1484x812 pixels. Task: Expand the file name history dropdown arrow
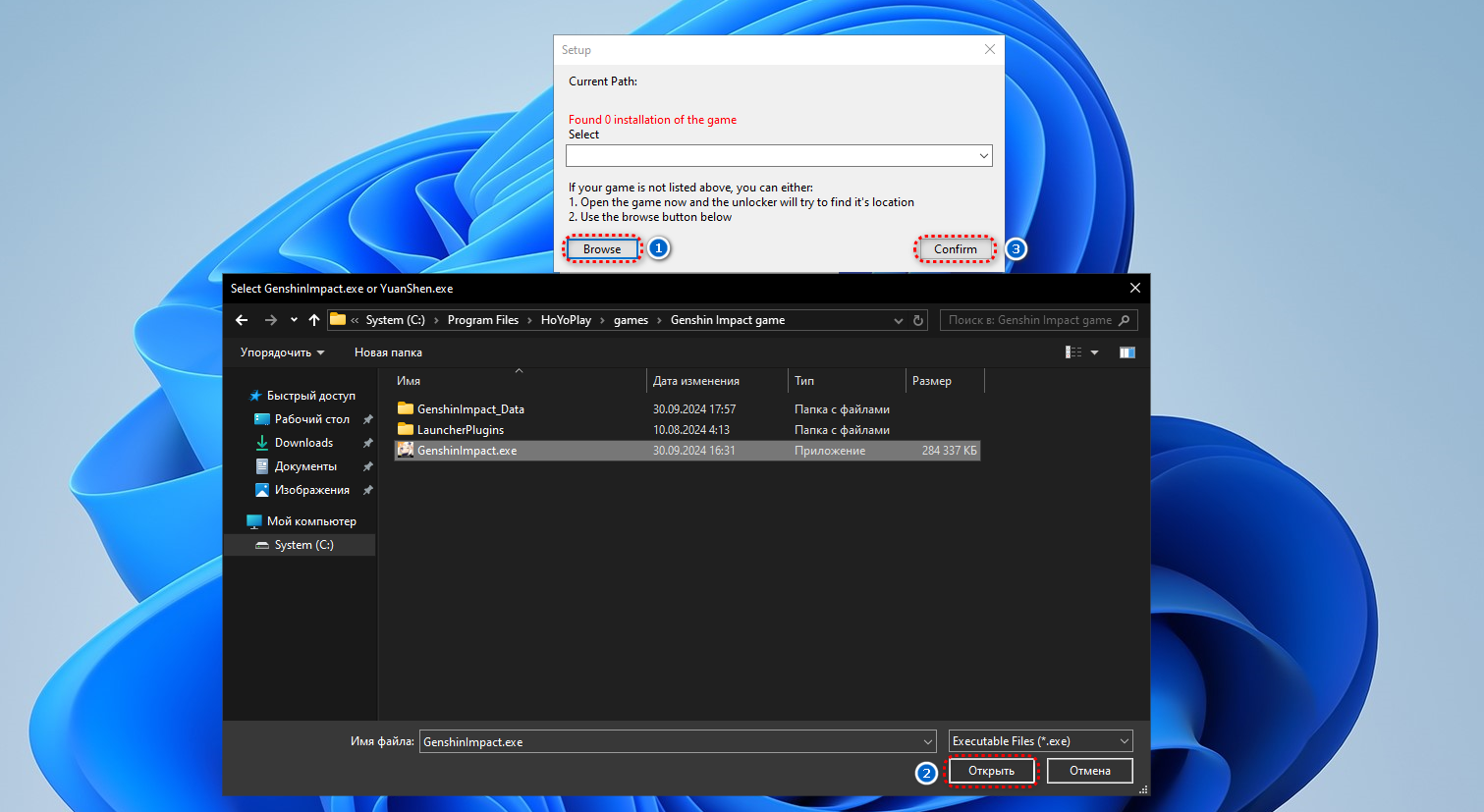click(928, 741)
